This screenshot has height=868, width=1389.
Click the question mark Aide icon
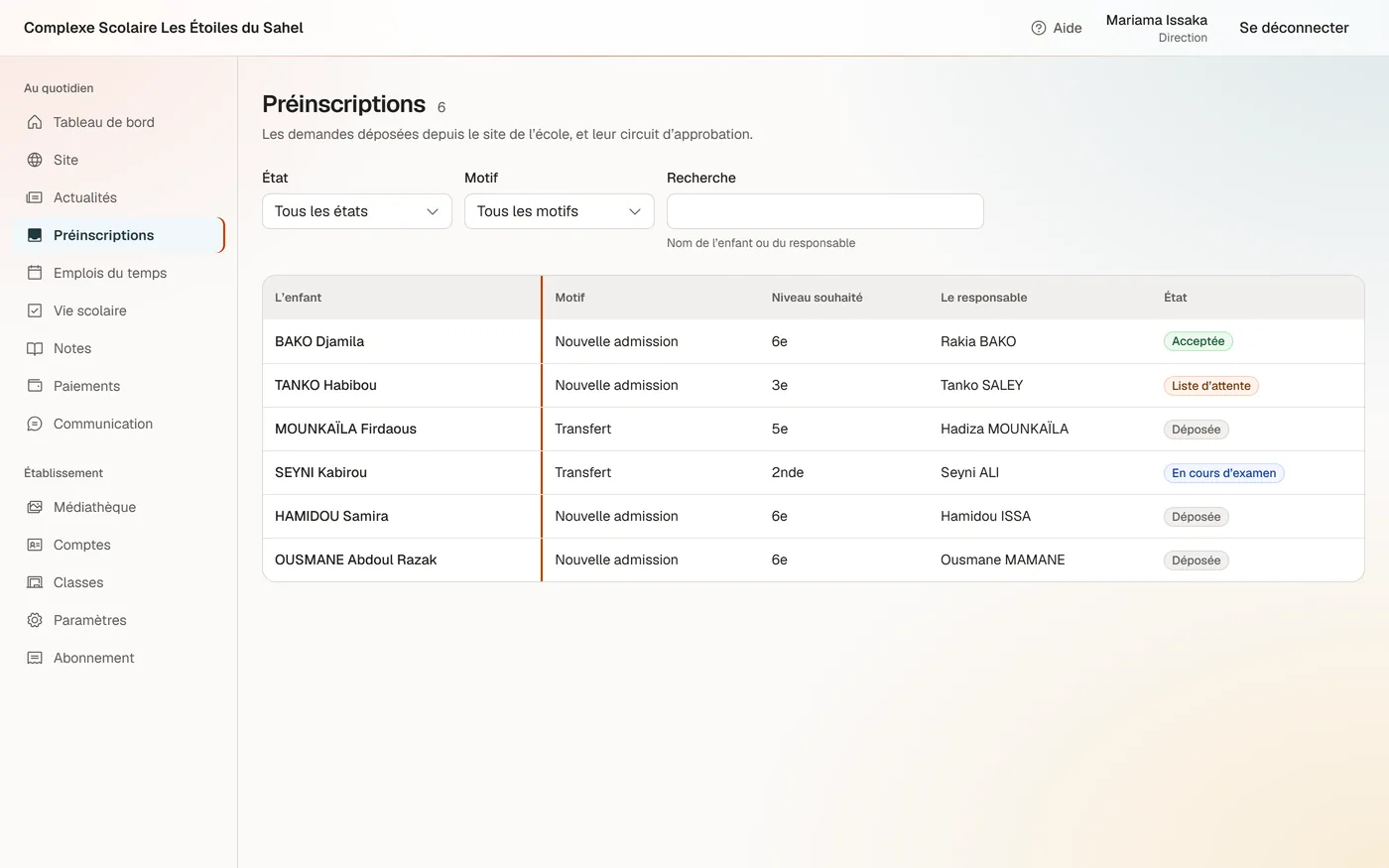coord(1039,28)
